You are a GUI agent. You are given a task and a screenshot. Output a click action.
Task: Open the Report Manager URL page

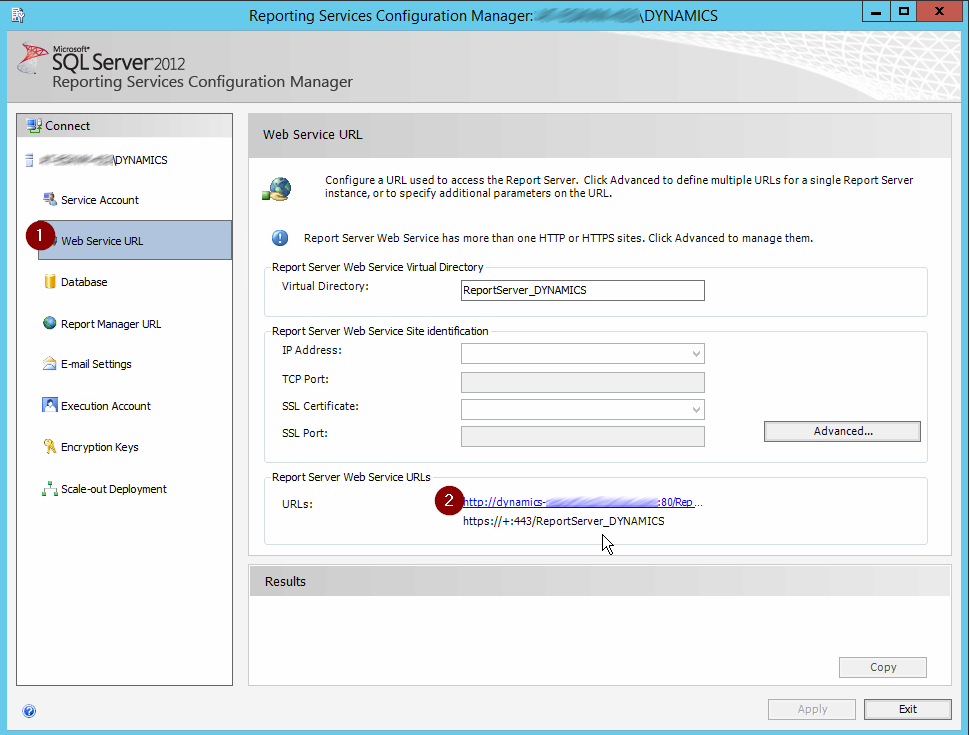111,324
